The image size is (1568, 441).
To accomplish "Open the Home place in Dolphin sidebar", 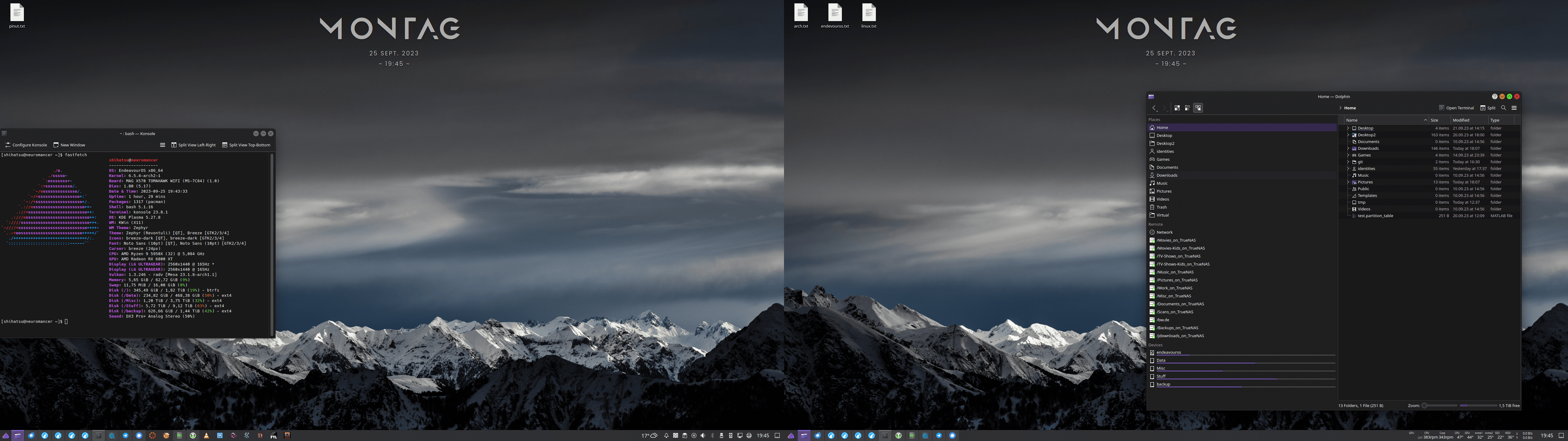I will click(1242, 127).
